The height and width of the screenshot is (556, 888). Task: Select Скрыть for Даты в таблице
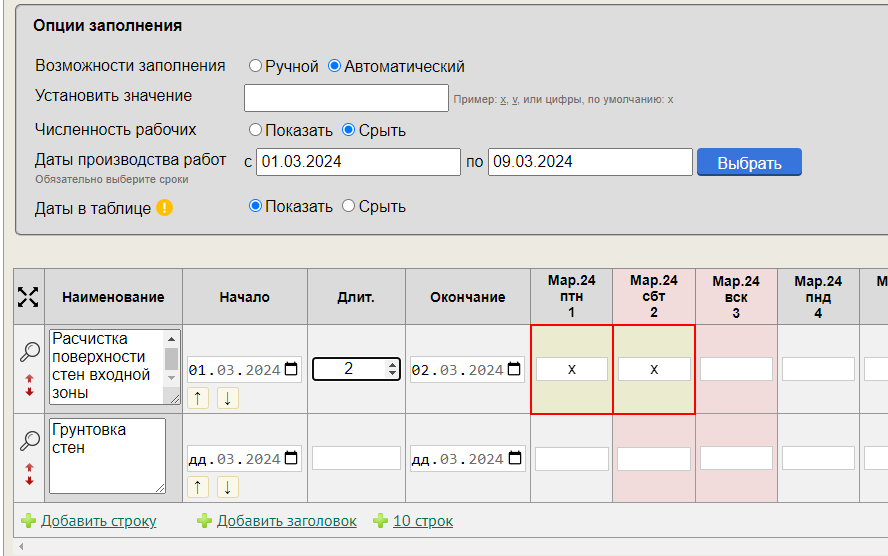coord(348,206)
